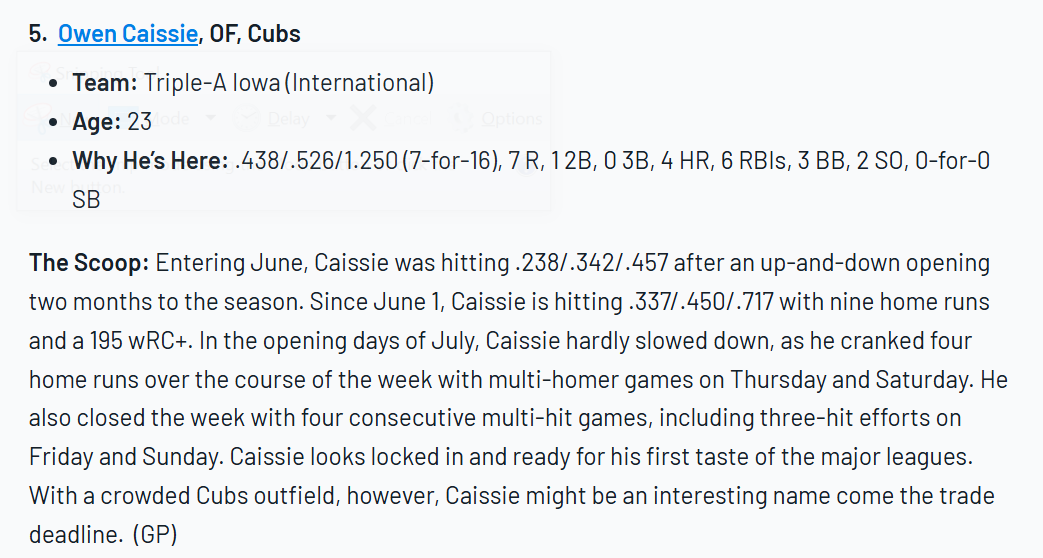Click the faded Options label

(x=511, y=118)
